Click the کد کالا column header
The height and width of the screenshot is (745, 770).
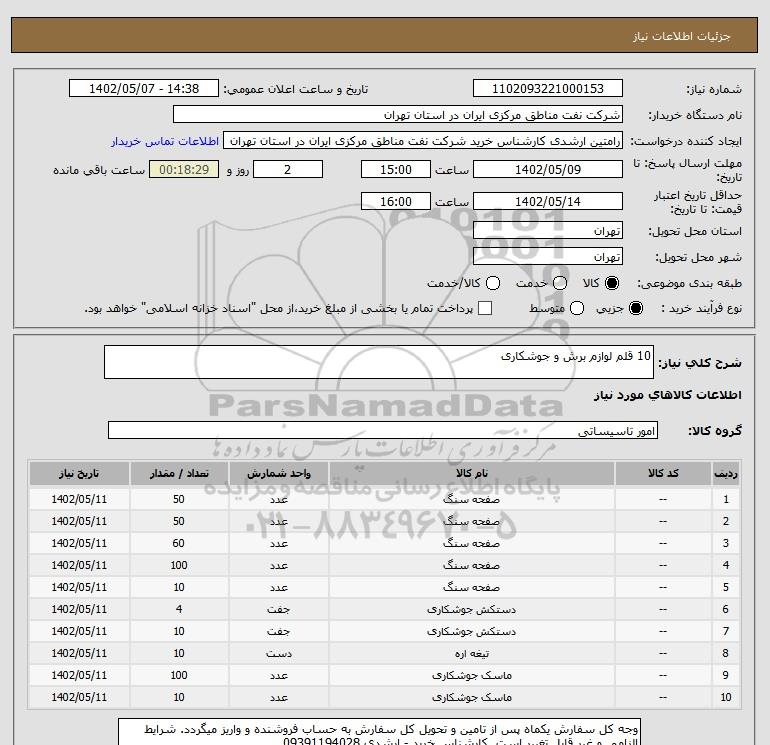[x=663, y=473]
